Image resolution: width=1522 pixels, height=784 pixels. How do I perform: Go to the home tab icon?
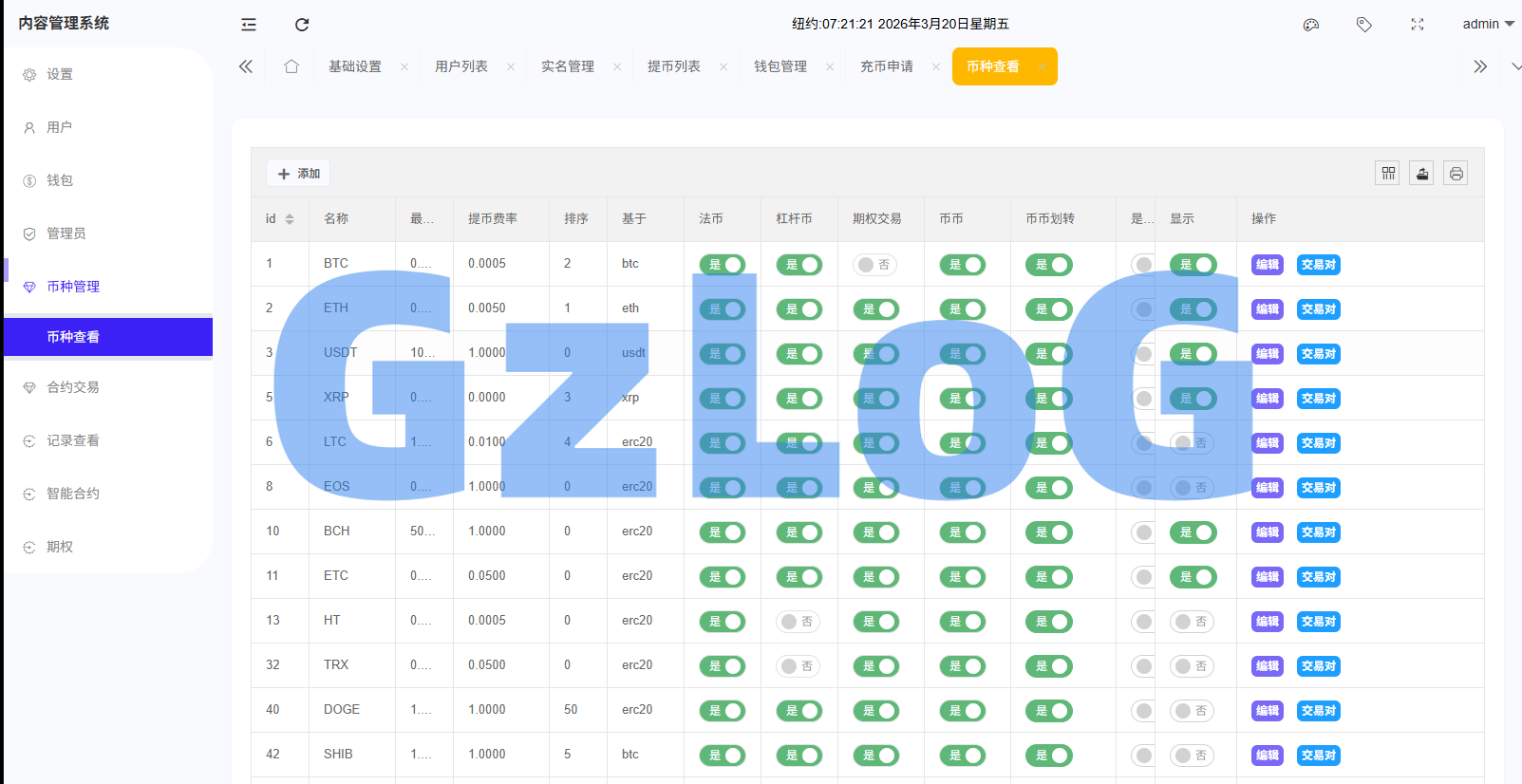coord(291,66)
